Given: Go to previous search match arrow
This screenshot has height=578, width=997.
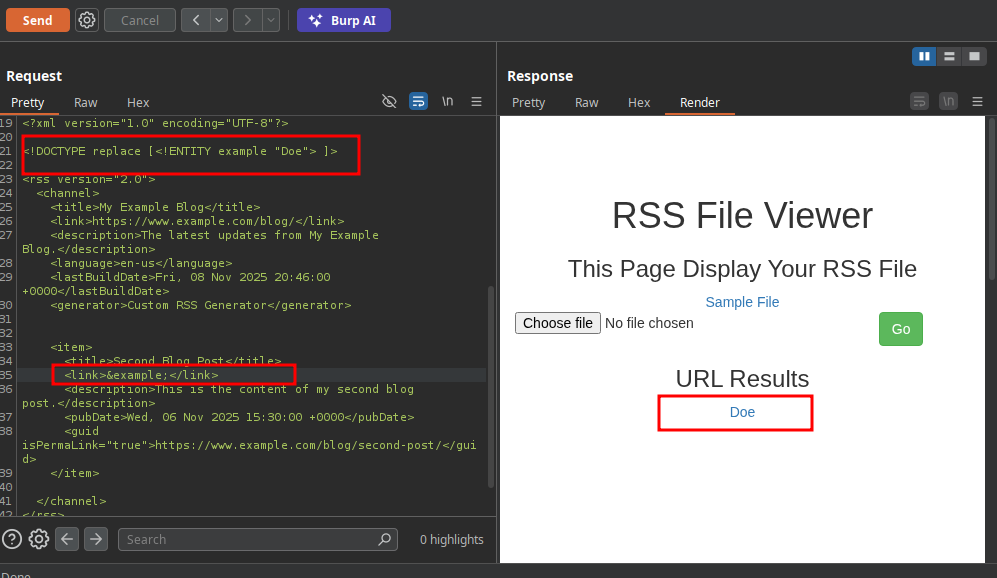Looking at the screenshot, I should click(67, 539).
